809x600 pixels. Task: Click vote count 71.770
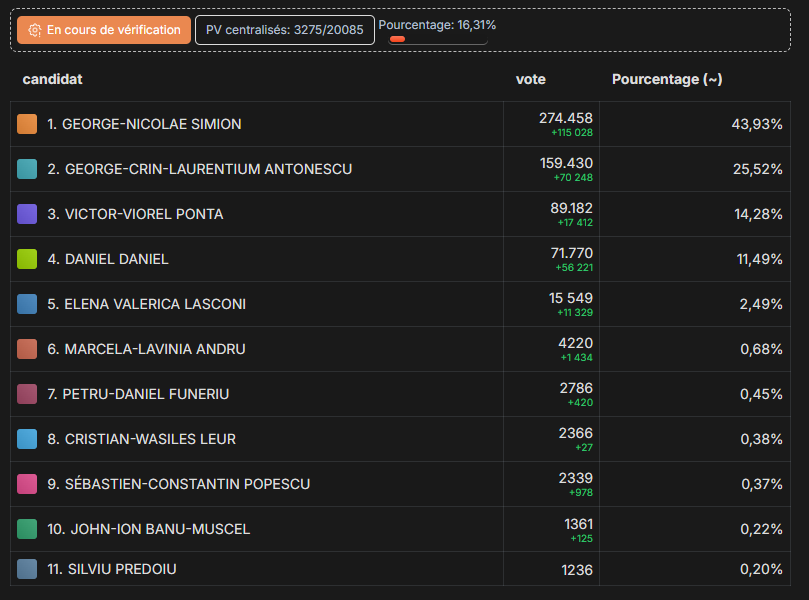(x=572, y=253)
